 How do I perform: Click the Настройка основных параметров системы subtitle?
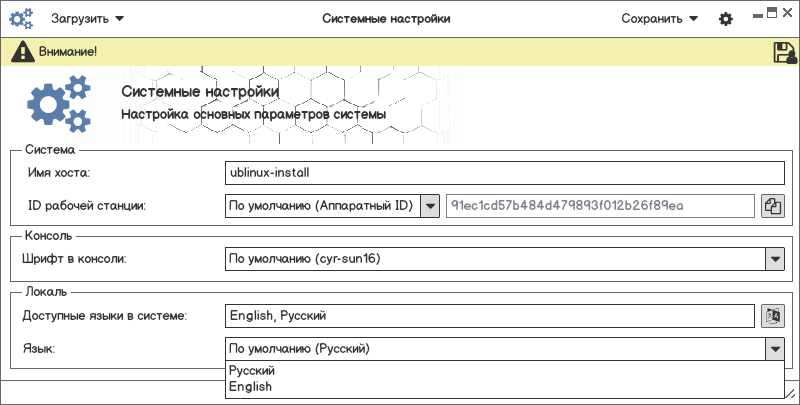point(254,114)
